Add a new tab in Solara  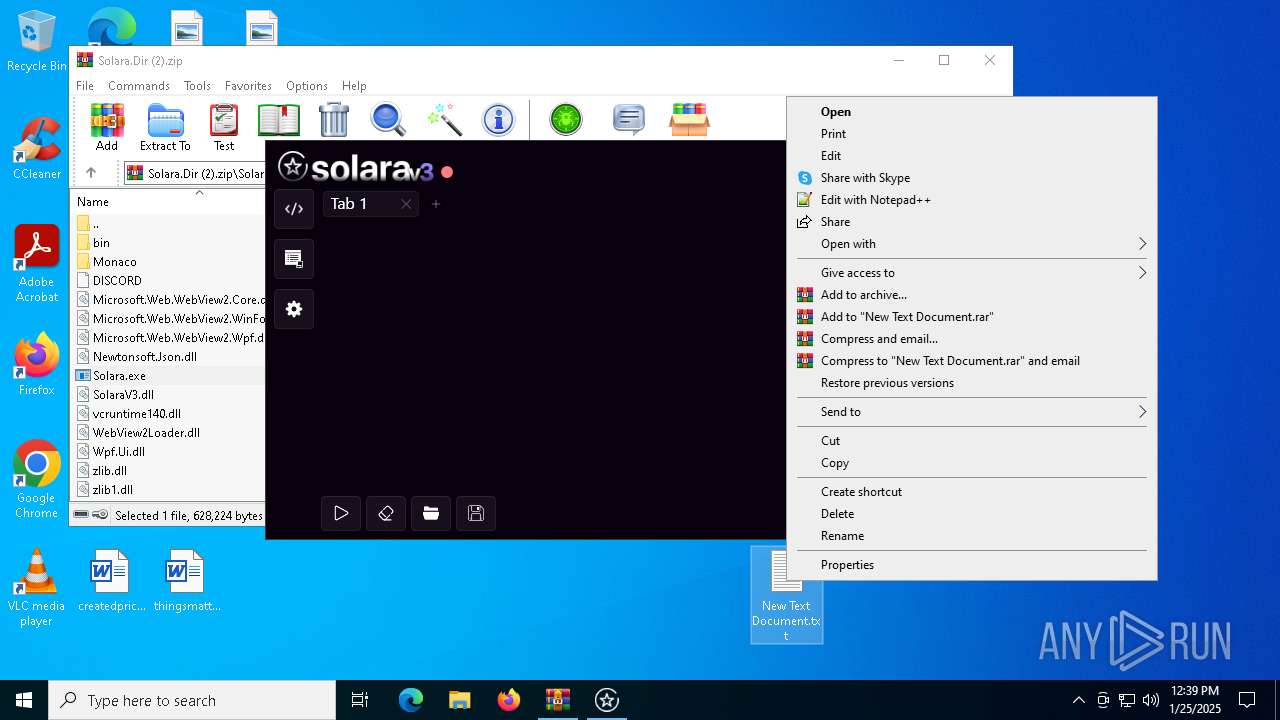coord(436,204)
